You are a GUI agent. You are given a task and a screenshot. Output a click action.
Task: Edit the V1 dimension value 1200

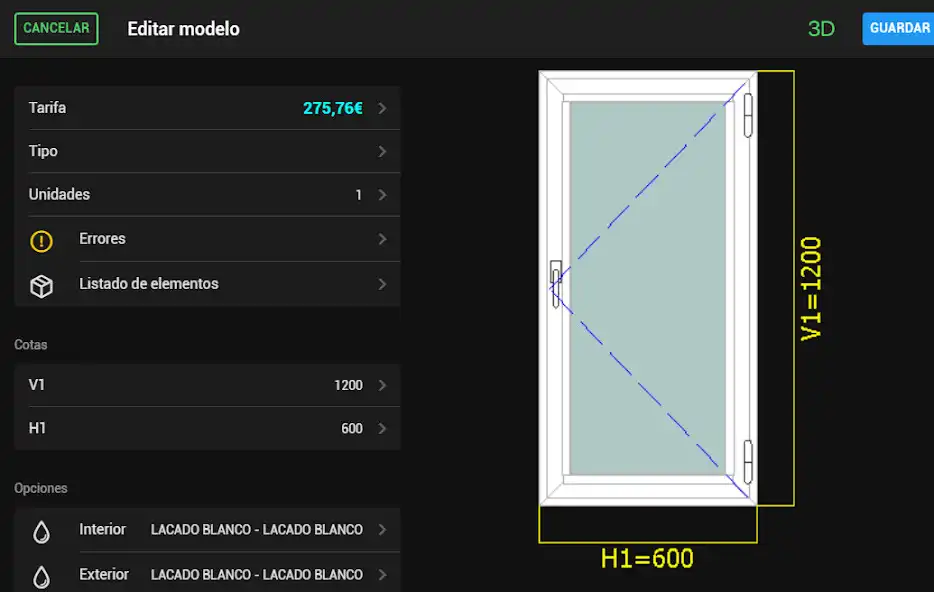point(348,386)
